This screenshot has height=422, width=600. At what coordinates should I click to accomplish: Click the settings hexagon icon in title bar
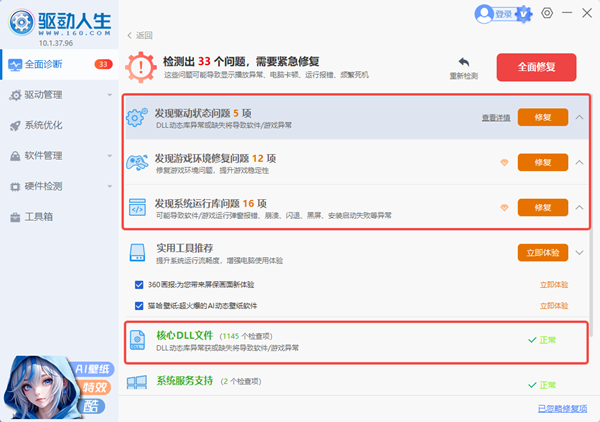coord(546,13)
